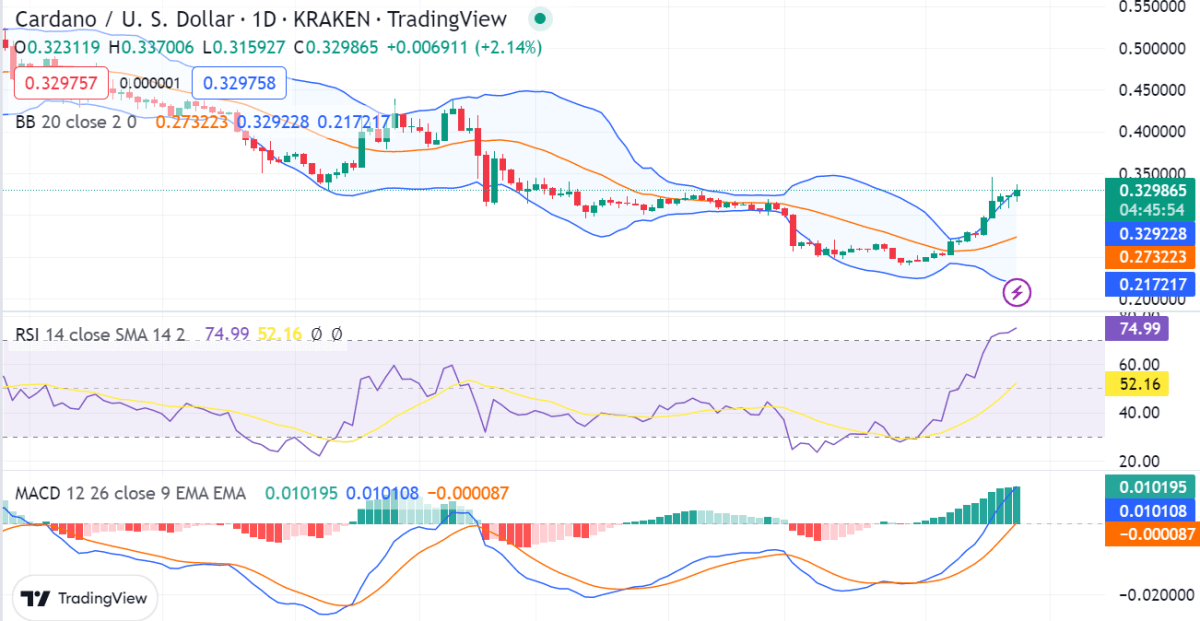Click the BB legend orange value 0.273223
1200x621 pixels.
click(192, 121)
